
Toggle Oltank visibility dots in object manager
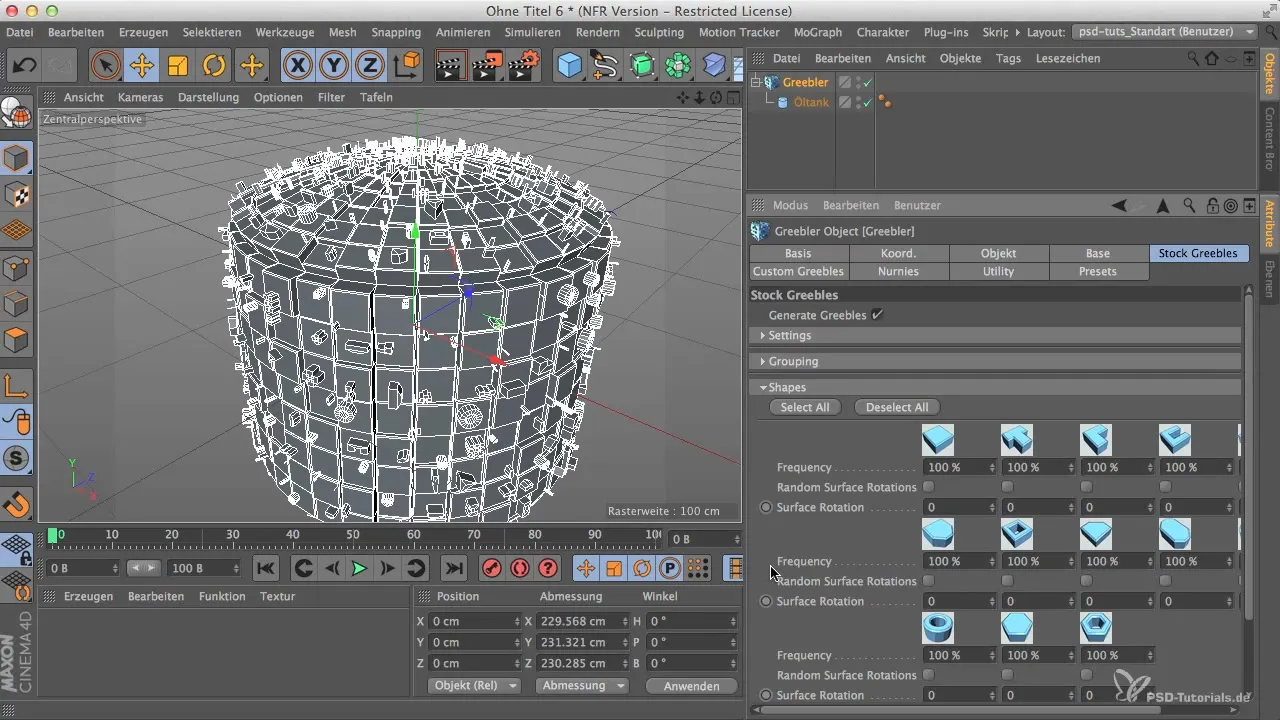(857, 102)
